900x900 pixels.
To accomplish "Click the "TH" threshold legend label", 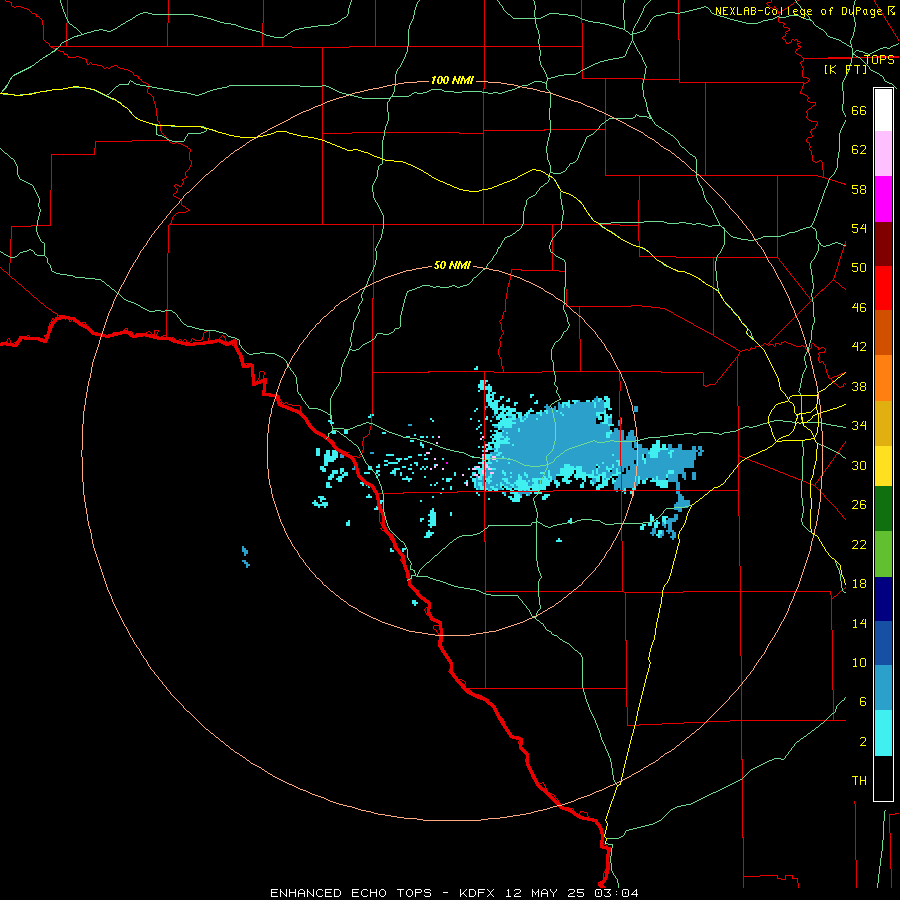I will point(859,781).
